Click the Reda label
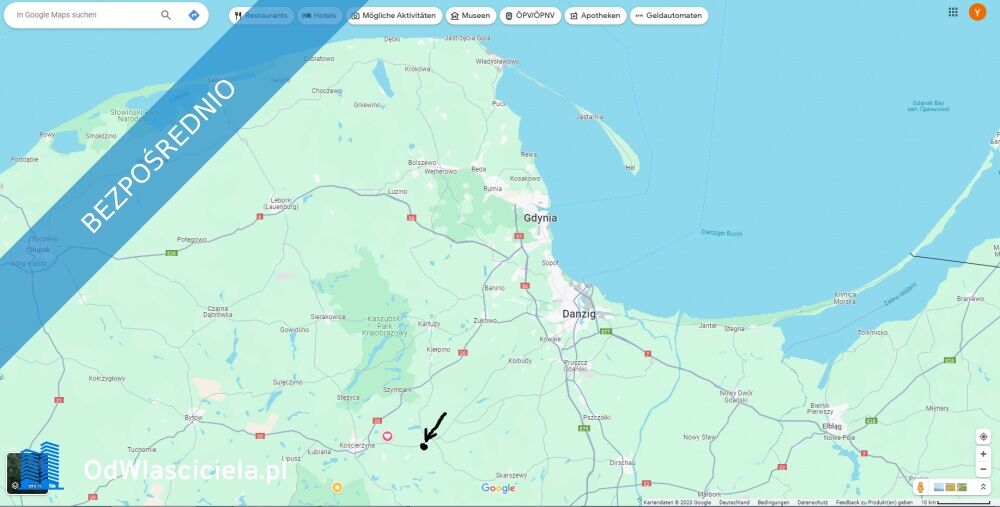 click(x=478, y=170)
